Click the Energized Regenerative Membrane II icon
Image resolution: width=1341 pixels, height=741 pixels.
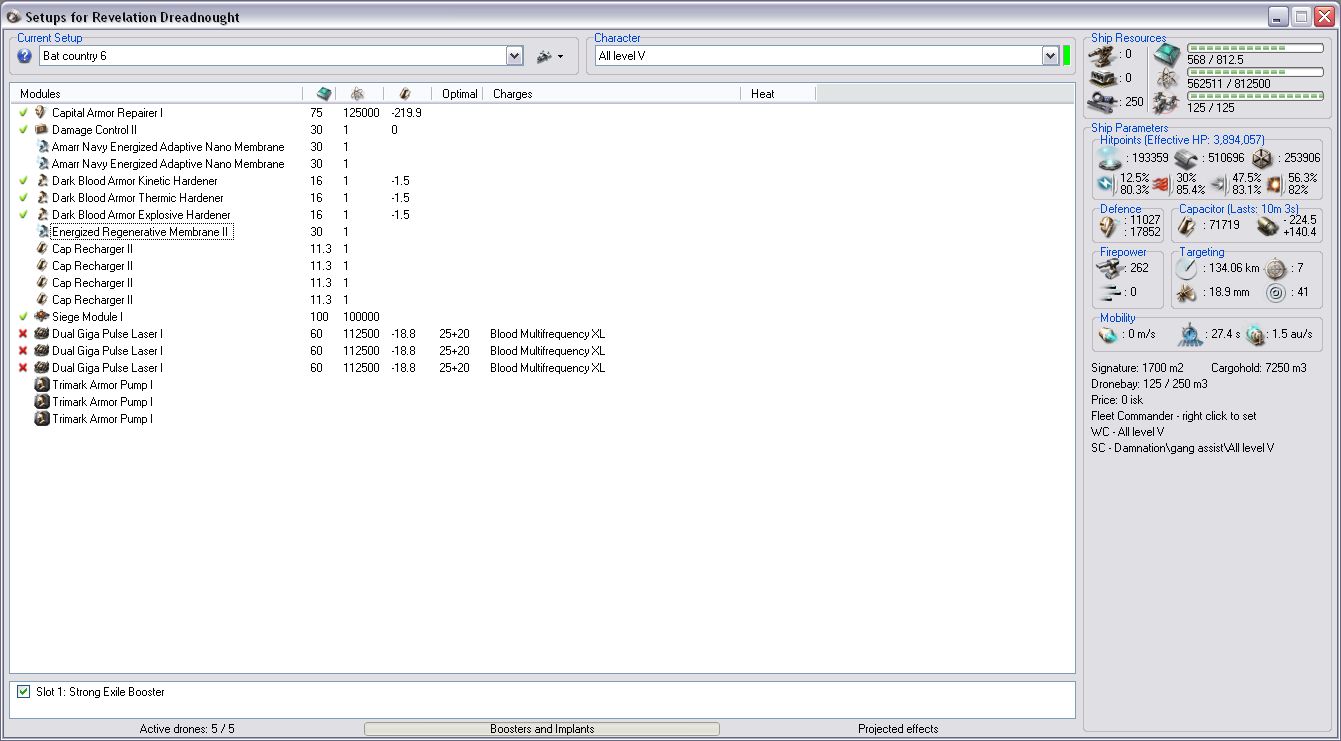click(42, 232)
